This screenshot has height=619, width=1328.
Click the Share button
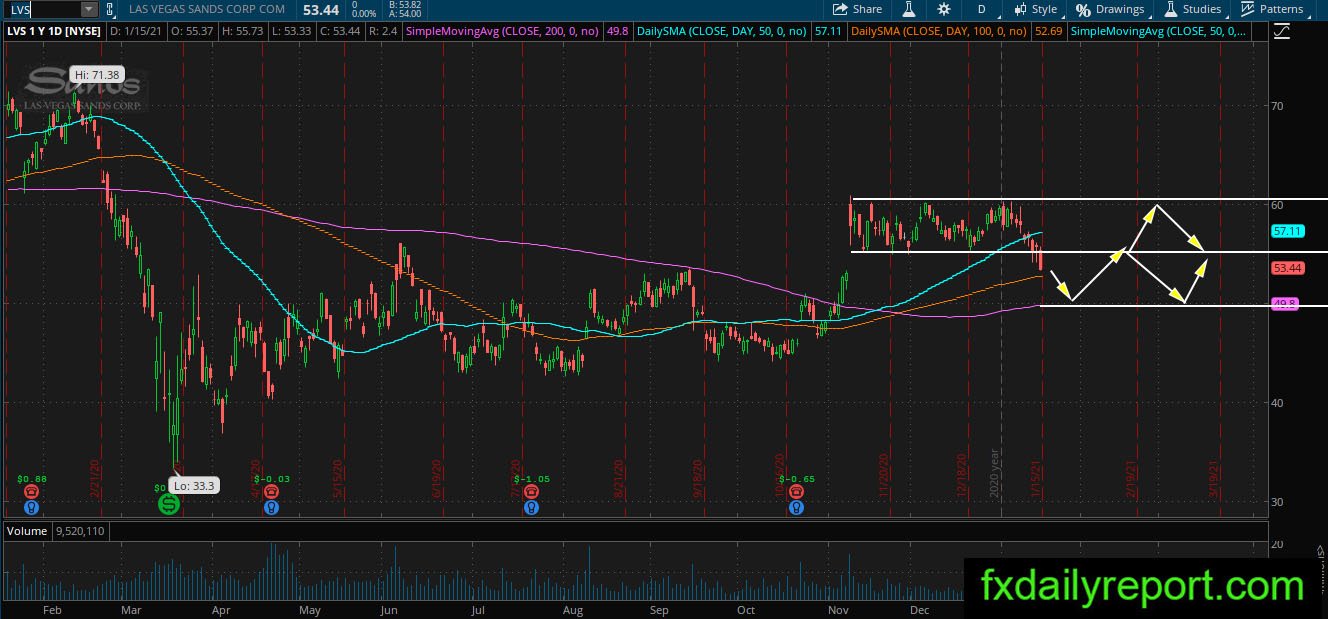(859, 9)
